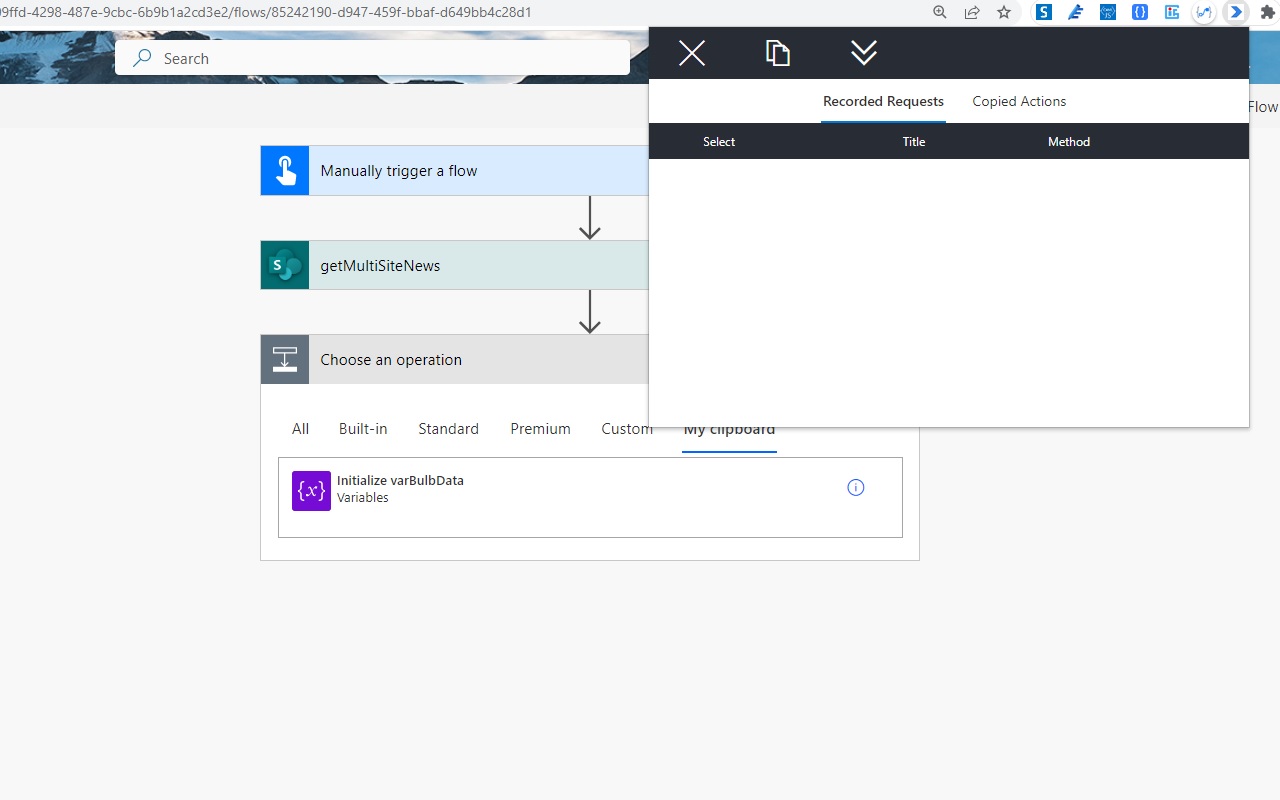Viewport: 1280px width, 800px height.
Task: Click the double chevron down icon
Action: click(864, 53)
